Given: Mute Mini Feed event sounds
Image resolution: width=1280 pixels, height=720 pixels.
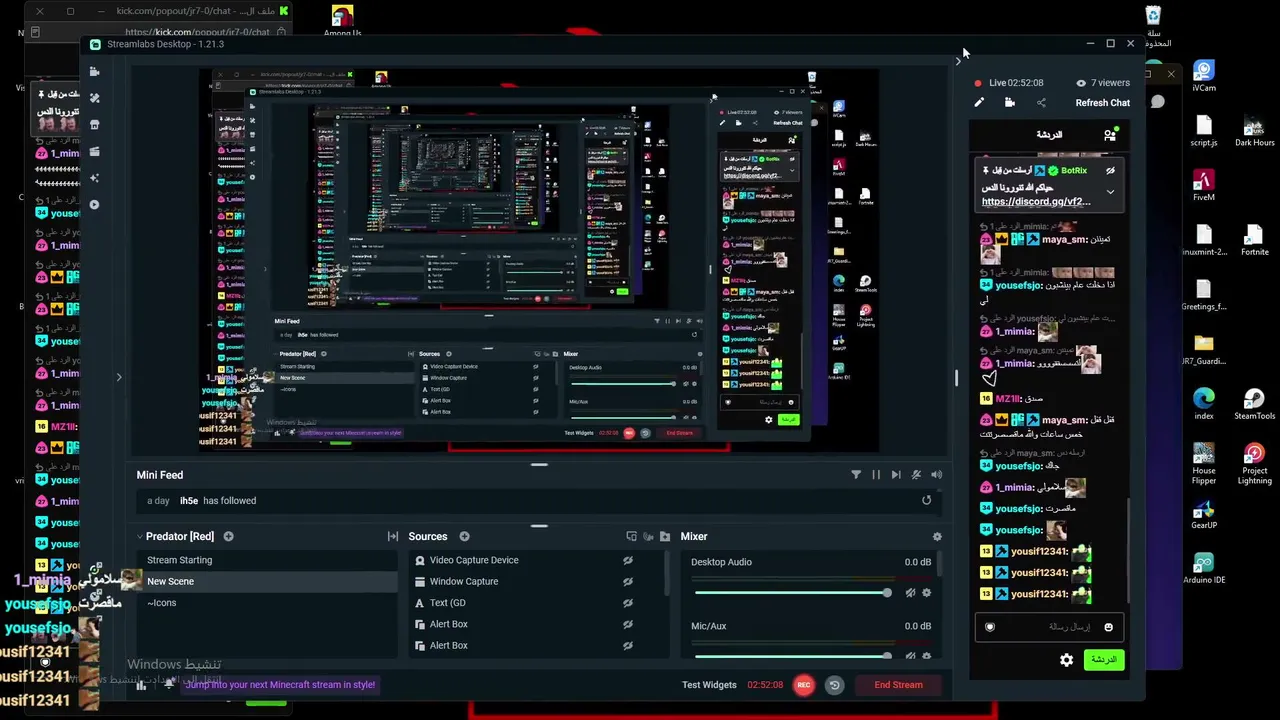Looking at the screenshot, I should pyautogui.click(x=916, y=475).
